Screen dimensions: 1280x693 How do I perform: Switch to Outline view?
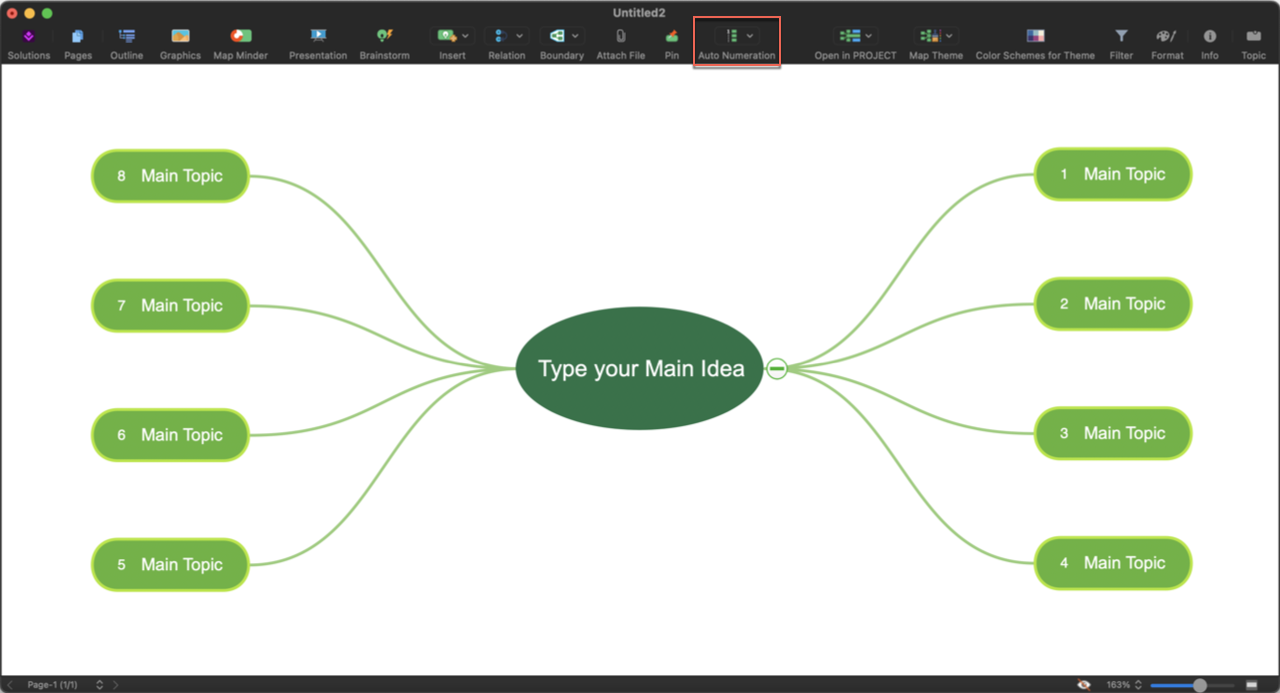click(127, 43)
